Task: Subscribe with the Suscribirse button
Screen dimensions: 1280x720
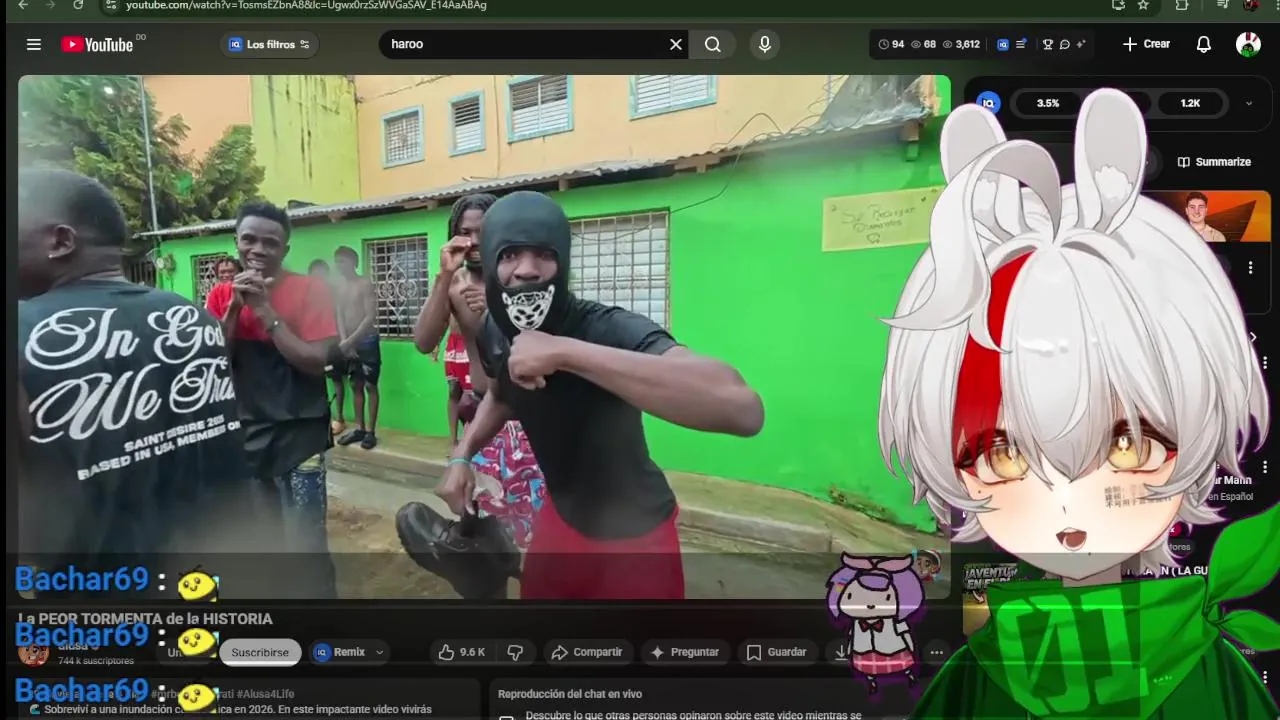Action: [260, 652]
